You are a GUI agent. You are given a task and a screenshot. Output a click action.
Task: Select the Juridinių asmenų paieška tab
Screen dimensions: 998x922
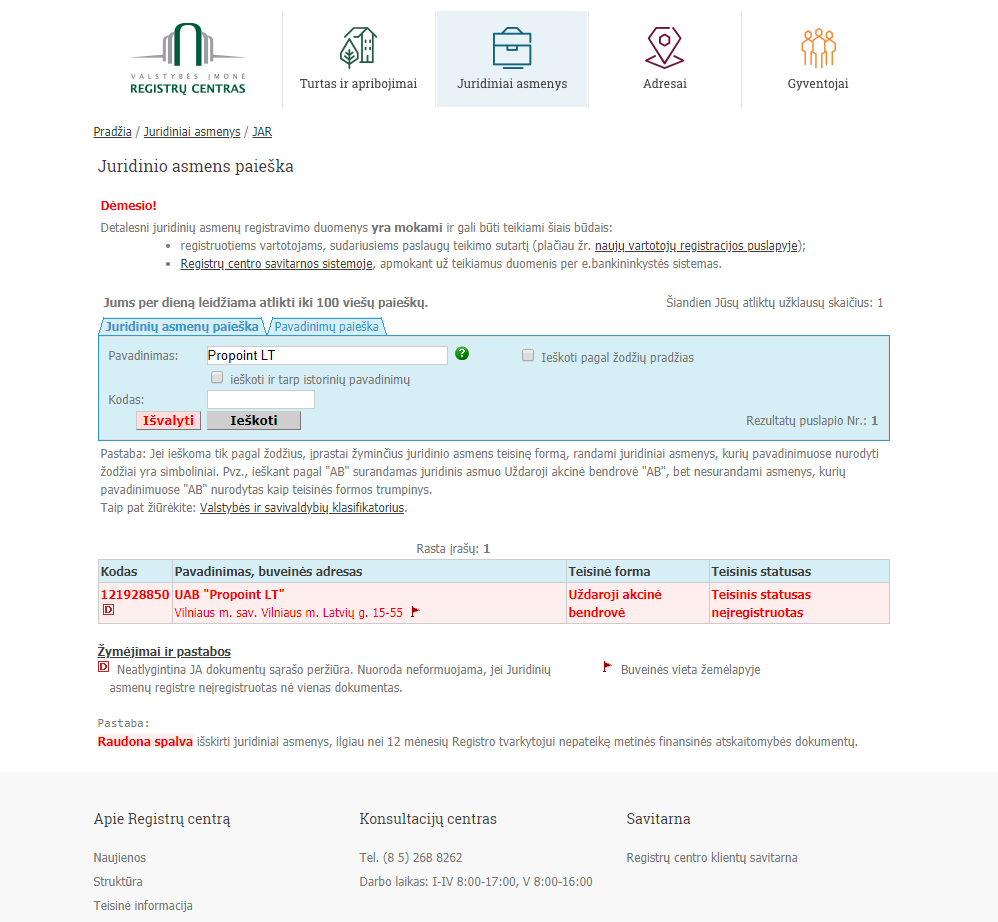pos(182,327)
